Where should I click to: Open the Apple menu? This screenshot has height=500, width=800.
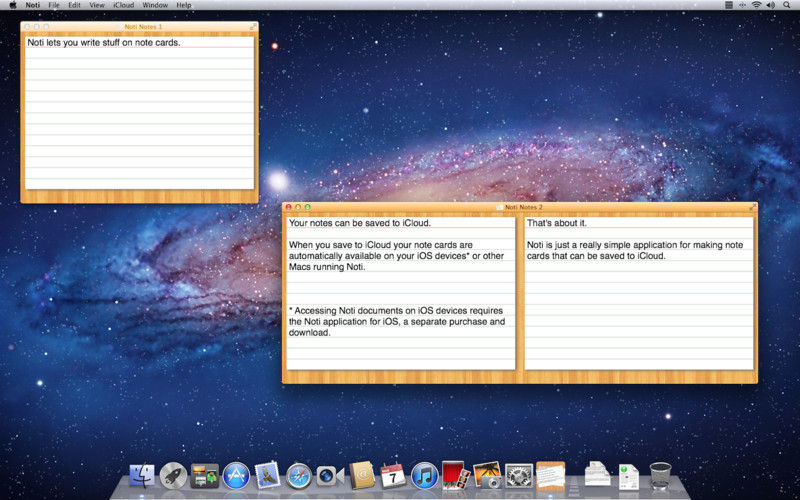click(13, 5)
